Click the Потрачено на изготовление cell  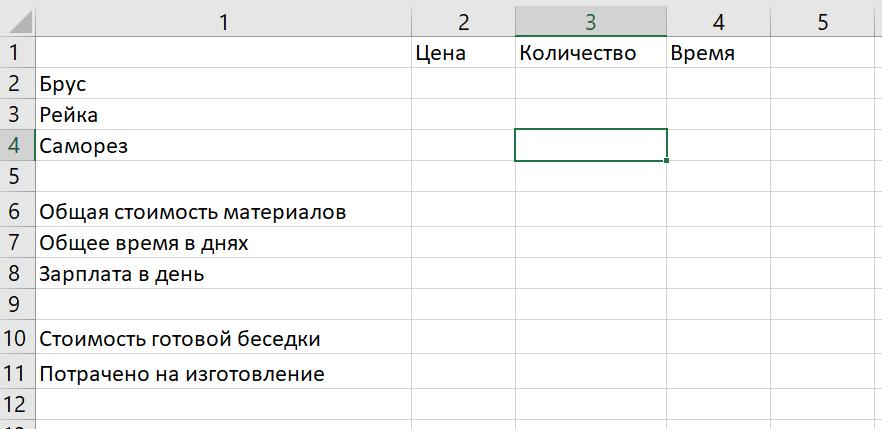pyautogui.click(x=223, y=373)
